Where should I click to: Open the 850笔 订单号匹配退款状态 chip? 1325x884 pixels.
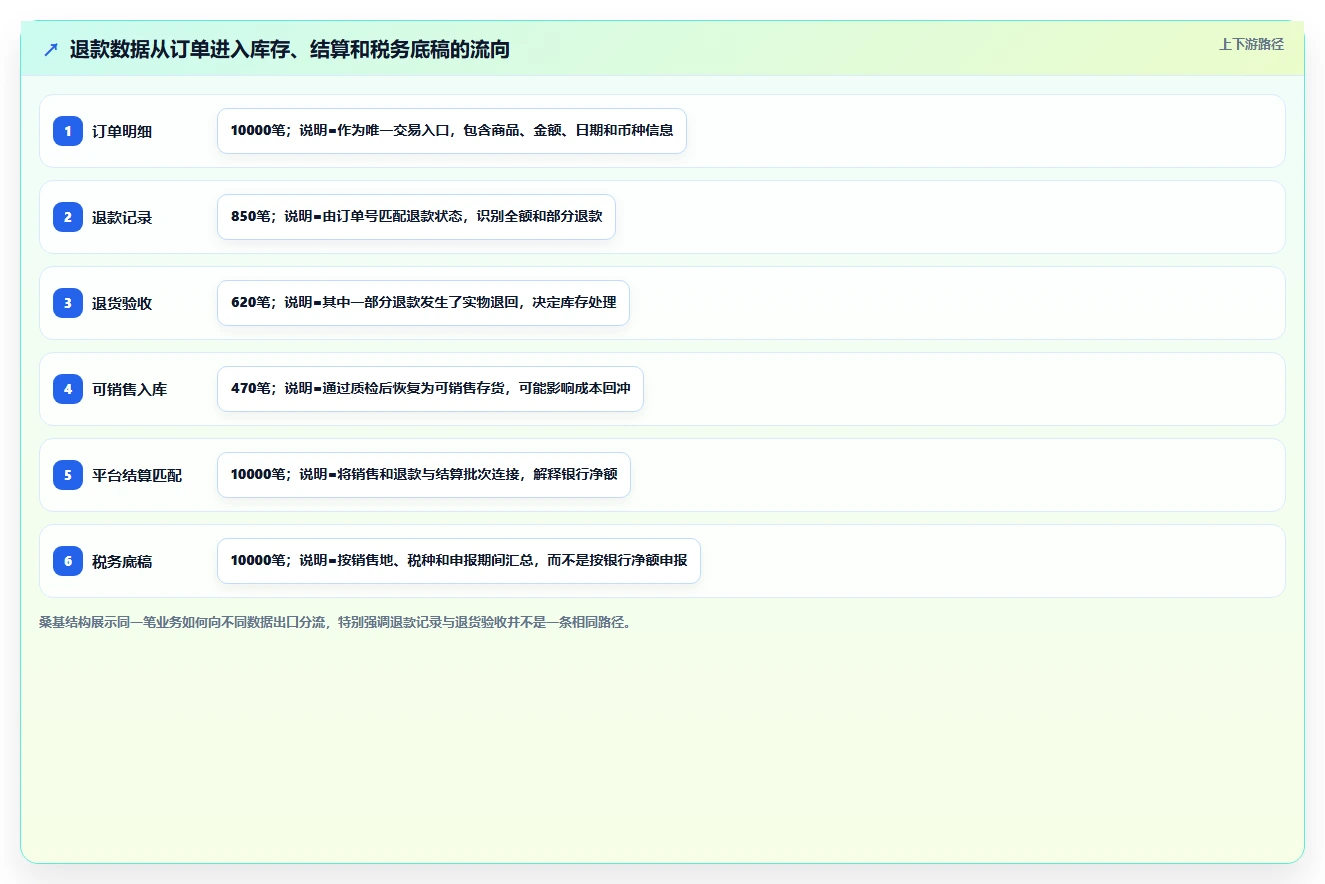pyautogui.click(x=416, y=217)
